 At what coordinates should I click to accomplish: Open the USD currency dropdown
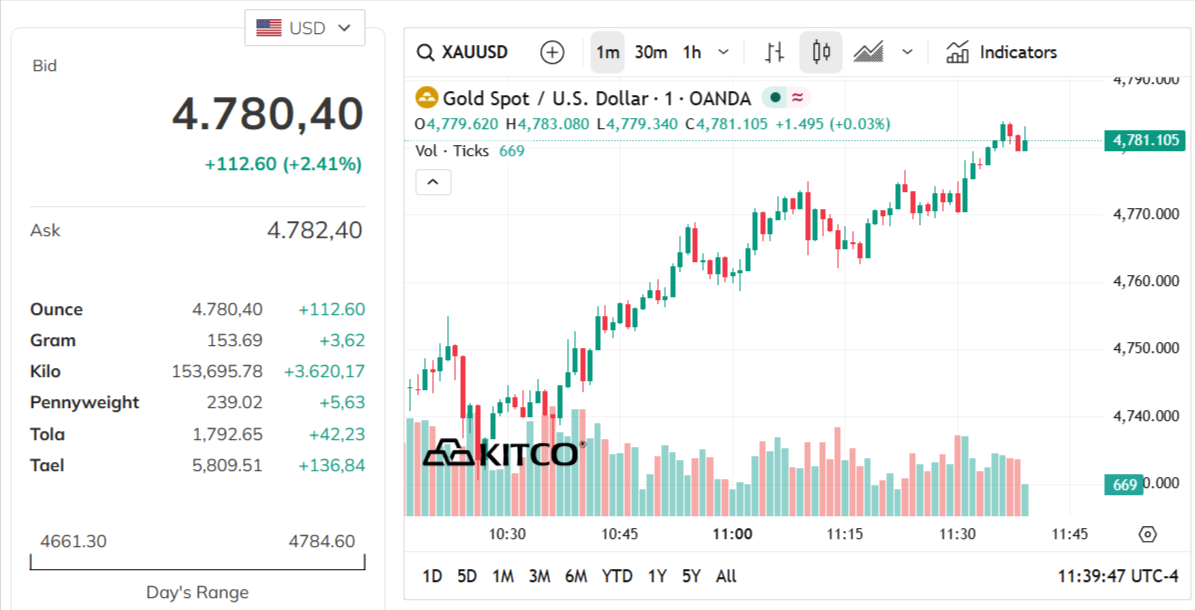click(304, 27)
